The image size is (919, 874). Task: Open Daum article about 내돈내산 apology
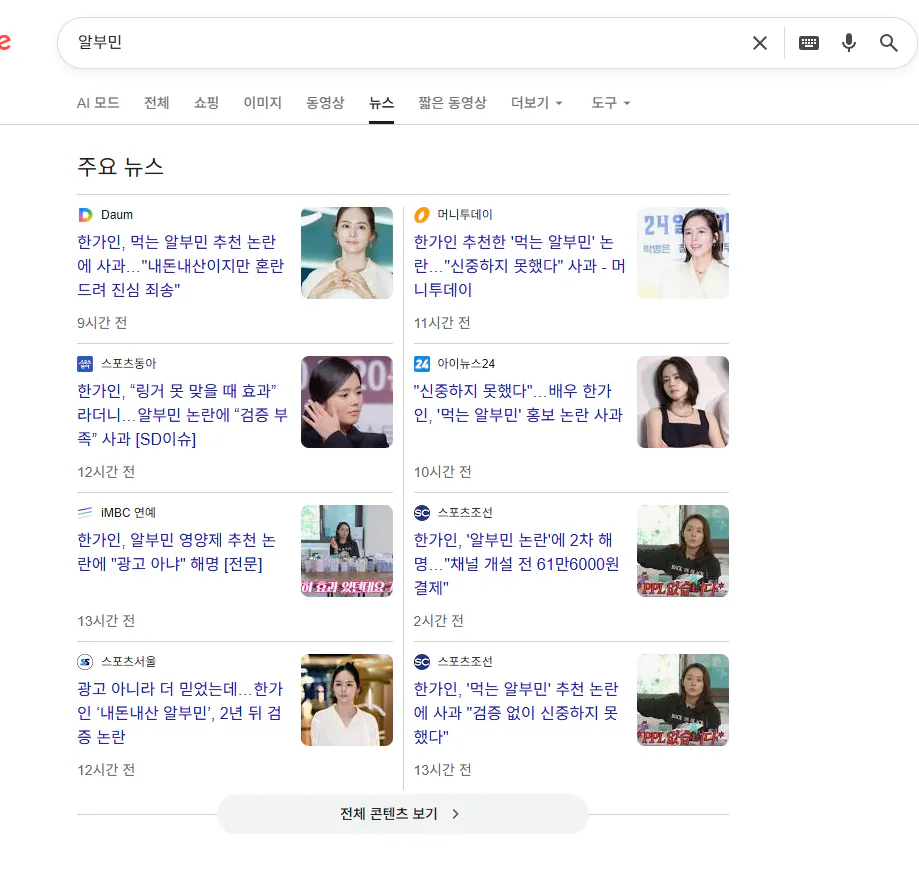point(181,266)
